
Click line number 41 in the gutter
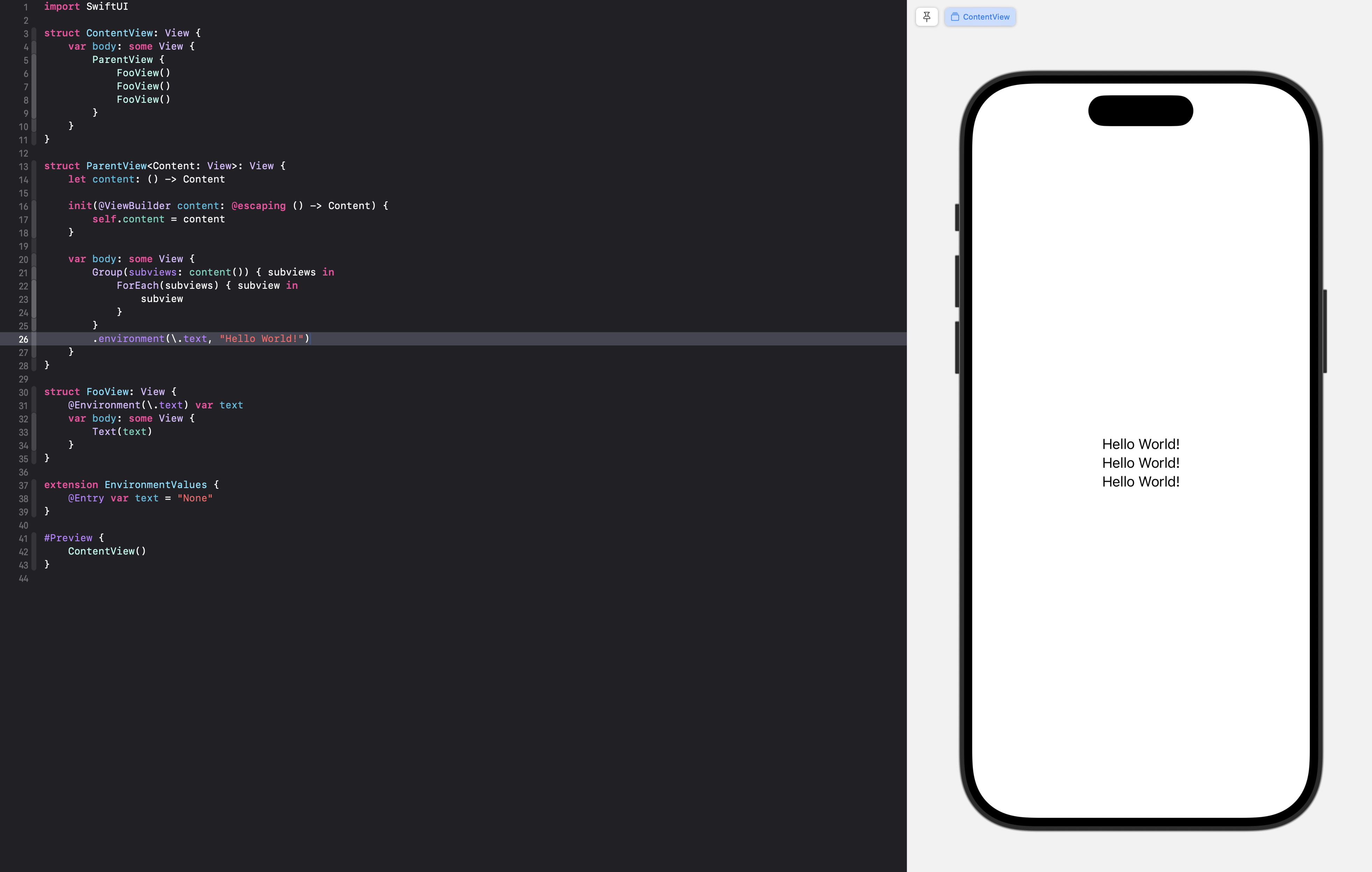23,538
